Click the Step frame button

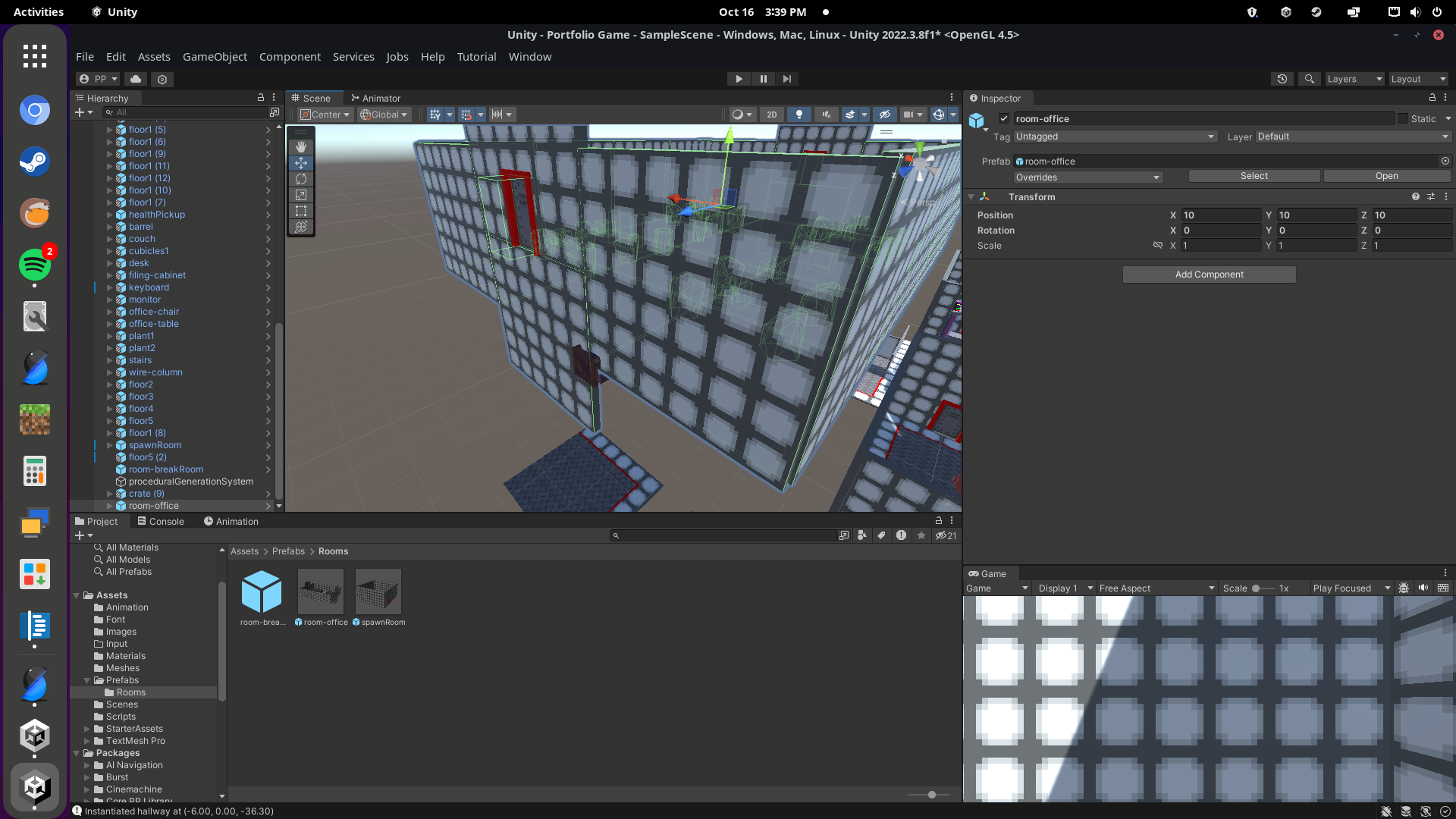[x=787, y=79]
